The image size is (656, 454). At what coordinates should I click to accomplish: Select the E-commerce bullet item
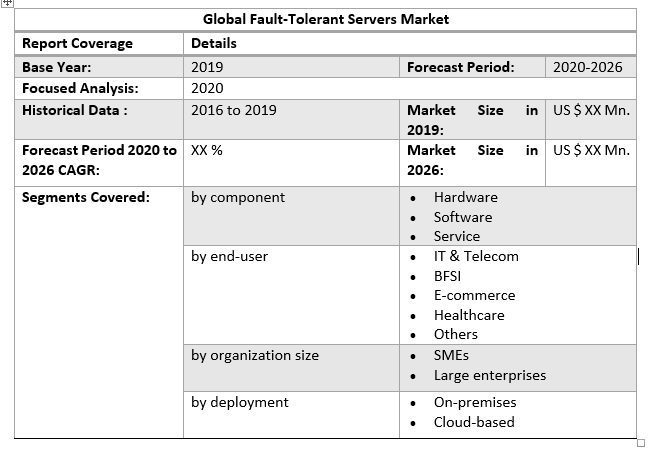pos(474,295)
